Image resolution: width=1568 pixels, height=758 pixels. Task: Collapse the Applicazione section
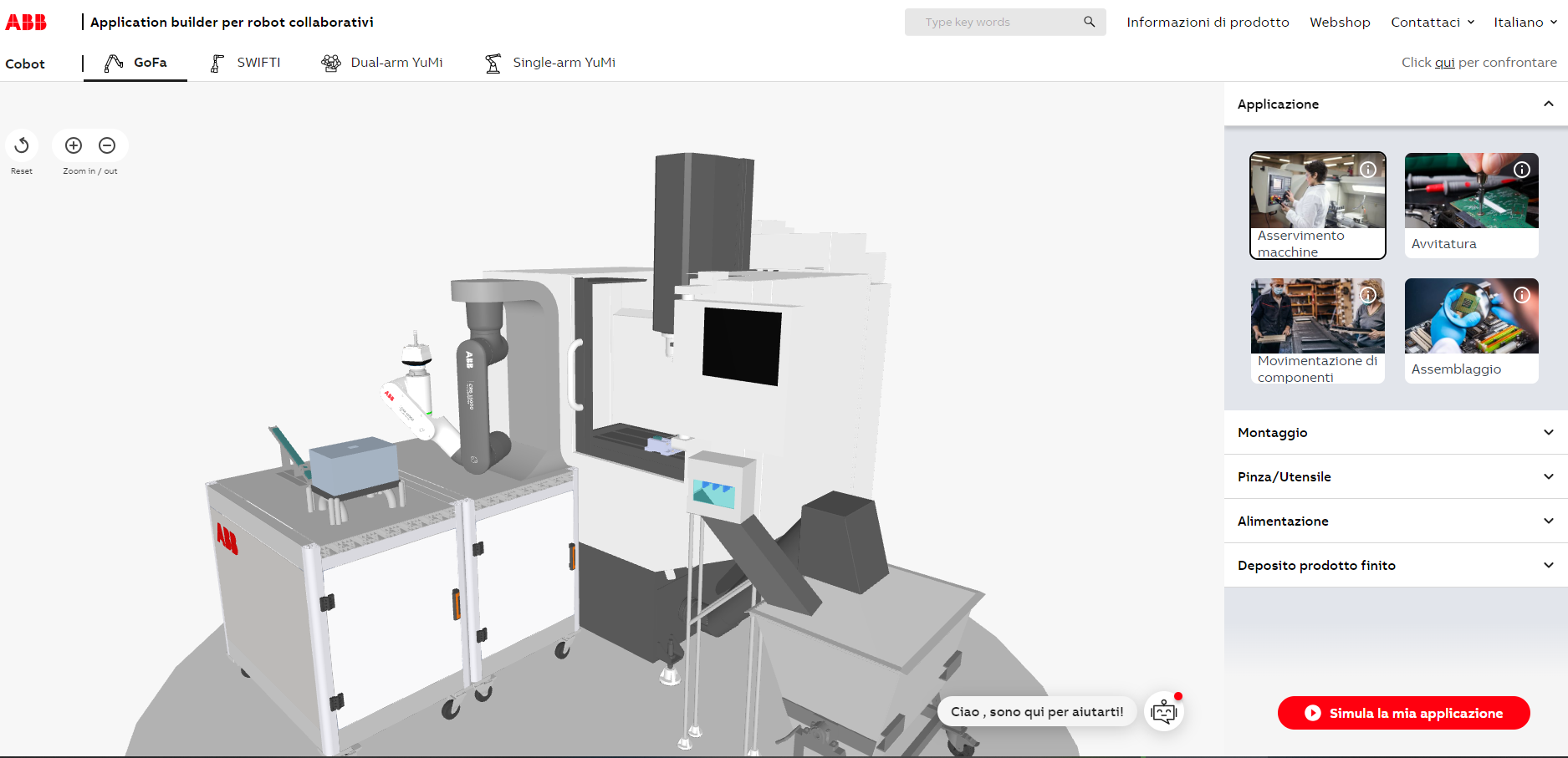[1548, 104]
